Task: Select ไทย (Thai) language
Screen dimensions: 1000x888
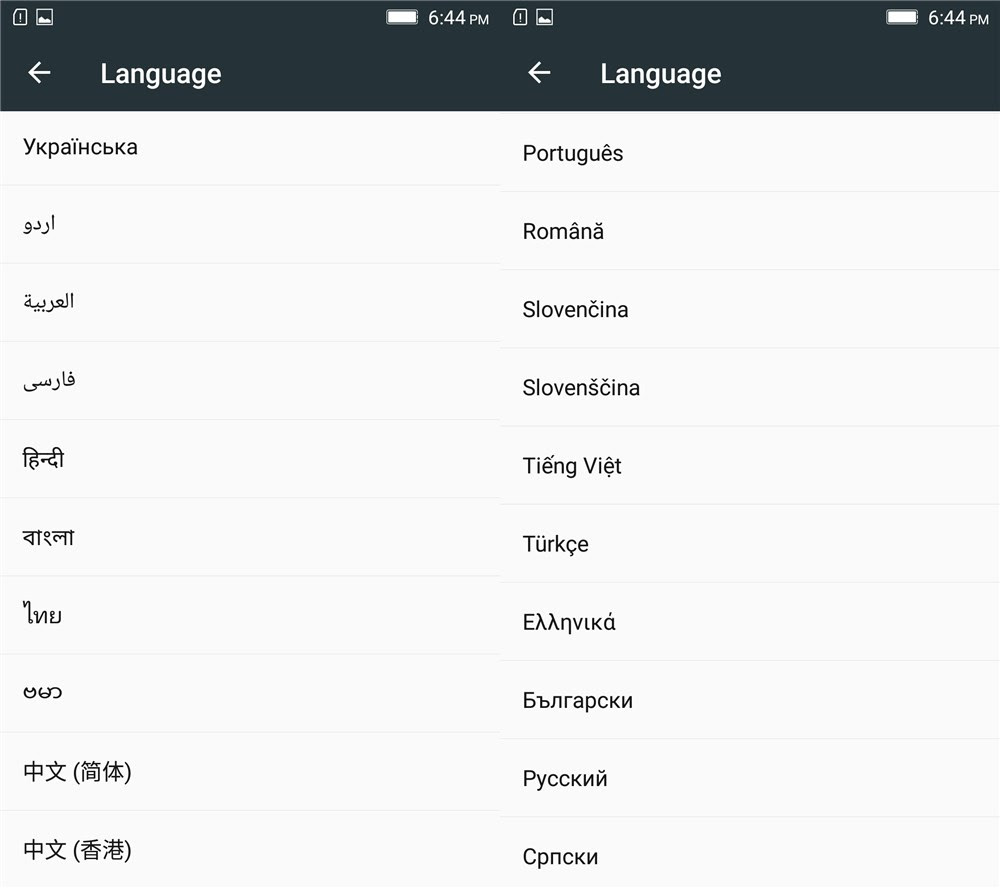Action: pyautogui.click(x=250, y=615)
